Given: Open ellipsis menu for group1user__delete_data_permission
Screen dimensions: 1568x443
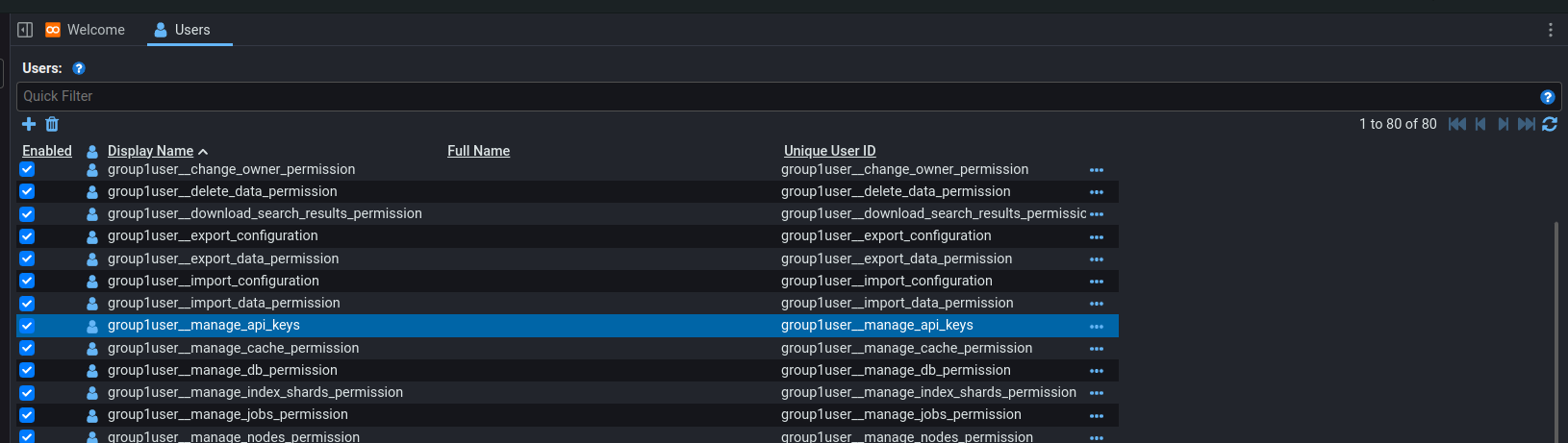Looking at the screenshot, I should [x=1096, y=192].
